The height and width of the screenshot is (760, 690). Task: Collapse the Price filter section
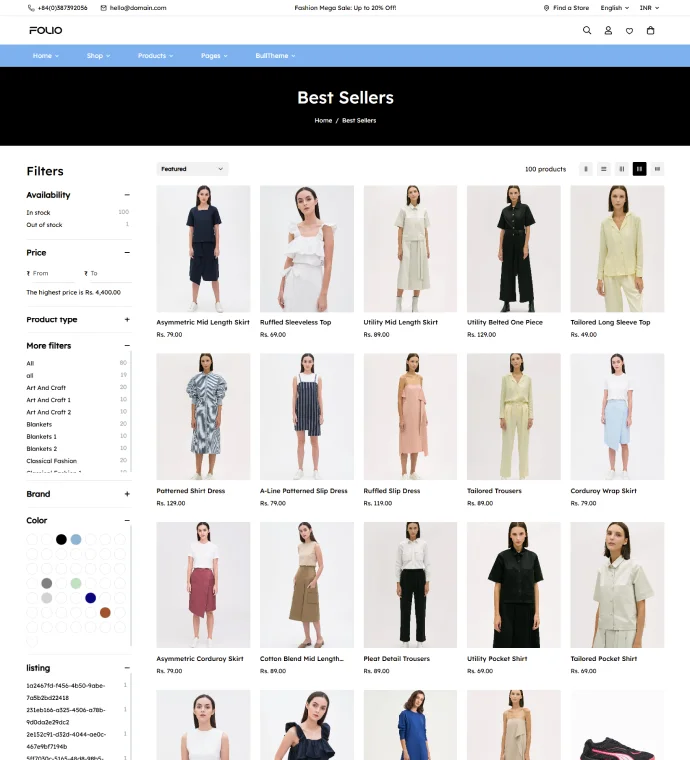(127, 253)
